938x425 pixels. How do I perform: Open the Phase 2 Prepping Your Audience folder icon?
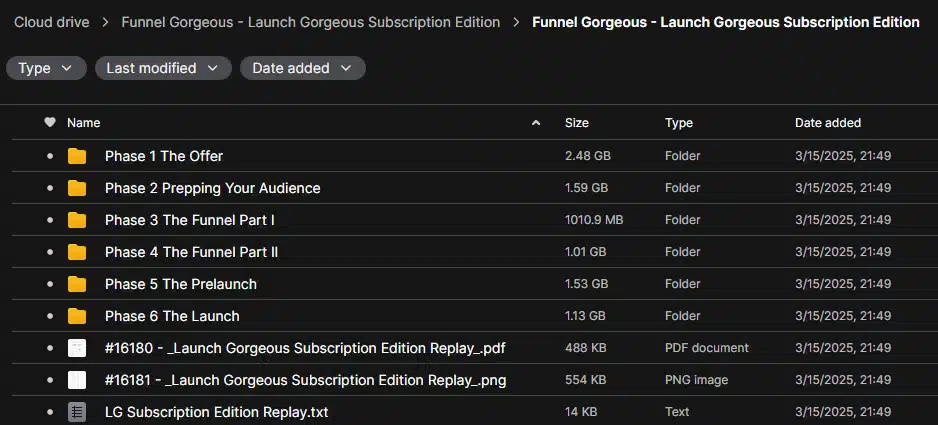click(77, 188)
